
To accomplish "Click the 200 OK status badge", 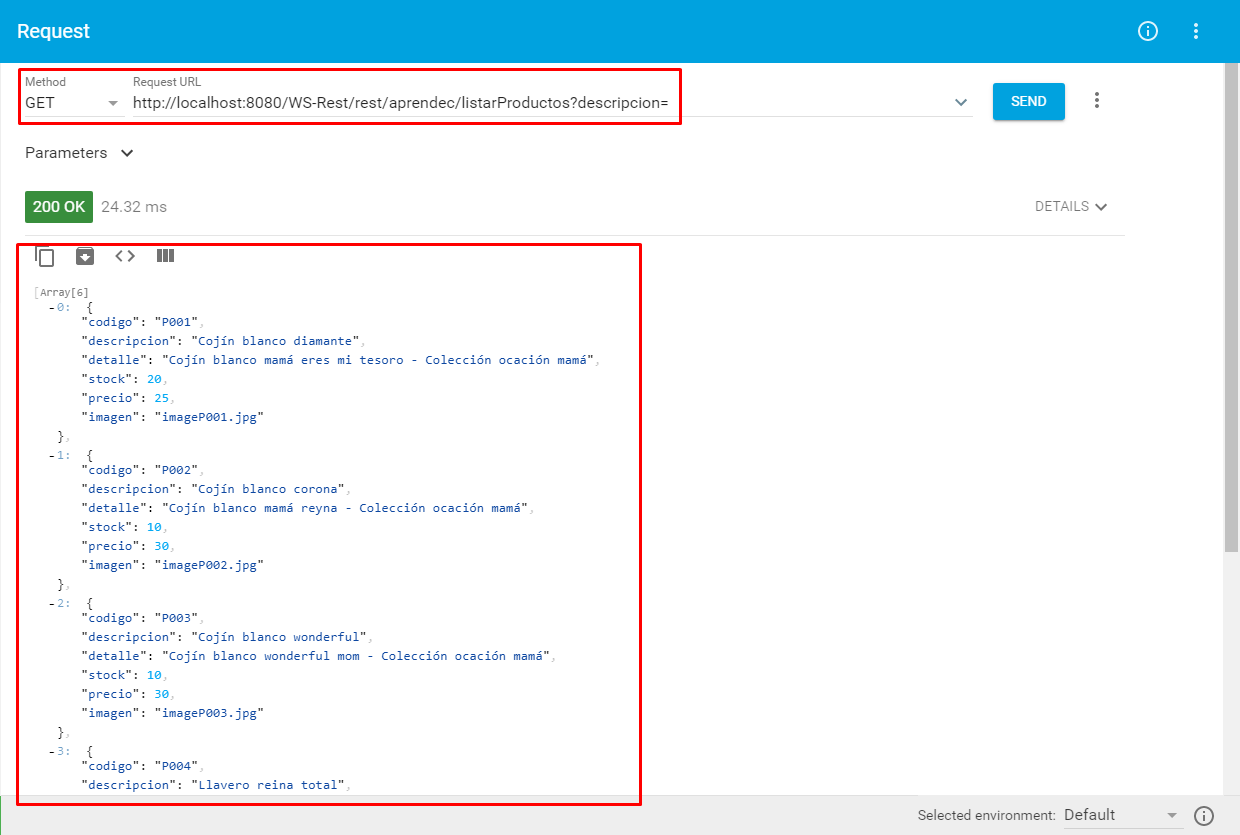I will pos(58,206).
